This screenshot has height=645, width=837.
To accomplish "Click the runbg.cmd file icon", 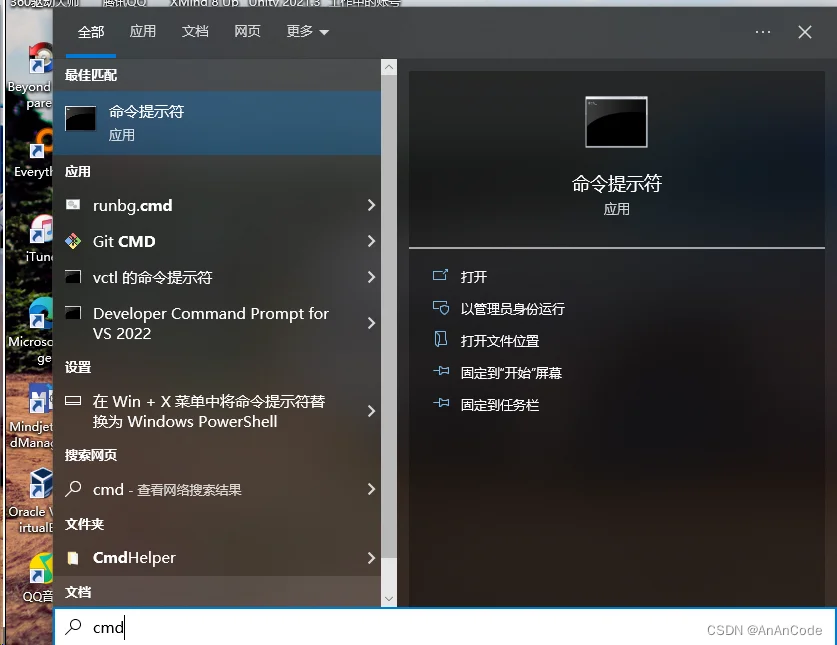I will click(x=73, y=205).
